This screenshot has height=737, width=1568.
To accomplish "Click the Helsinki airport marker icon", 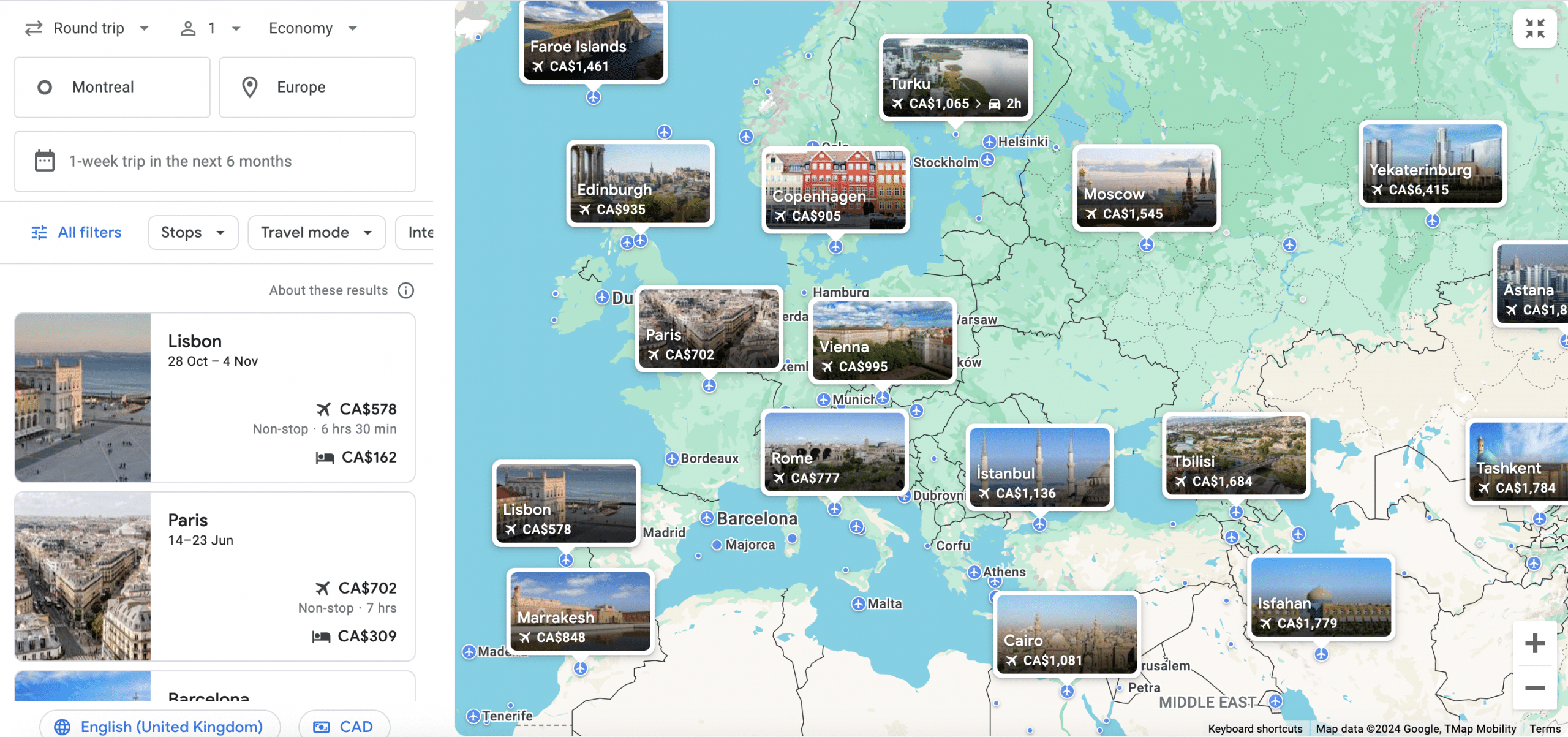I will tap(989, 142).
